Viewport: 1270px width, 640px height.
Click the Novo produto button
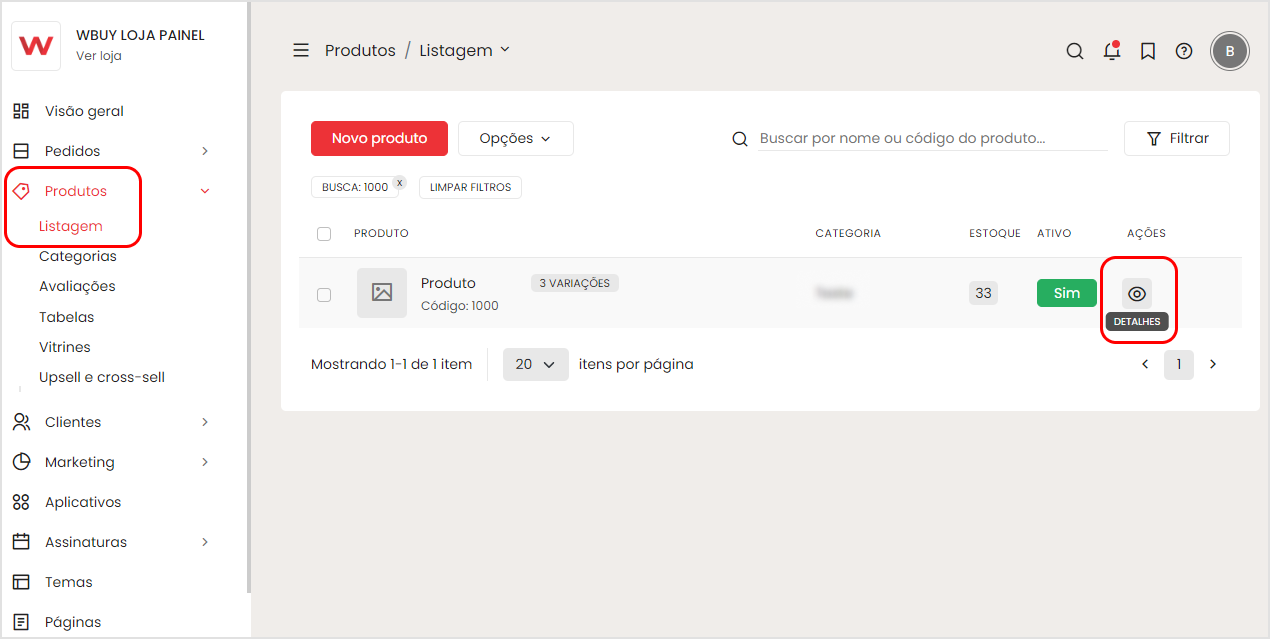click(x=379, y=139)
